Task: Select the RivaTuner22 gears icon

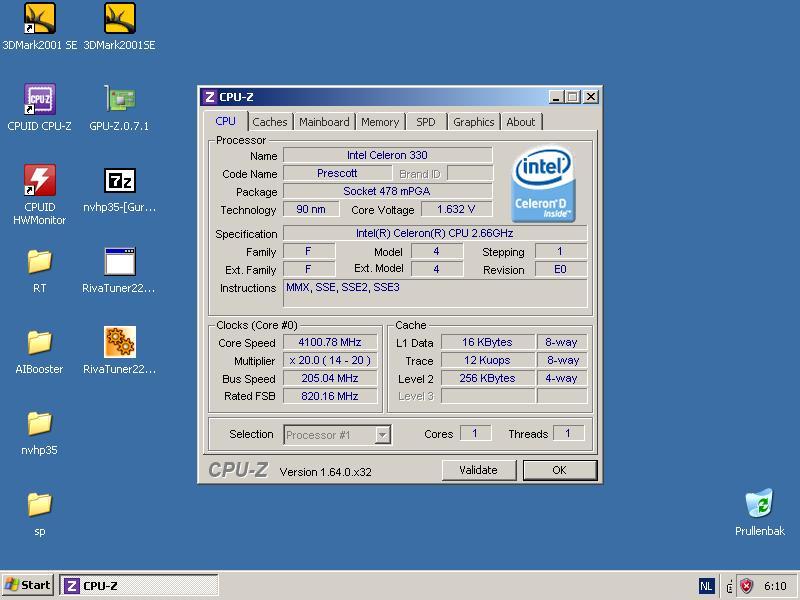Action: [x=120, y=342]
